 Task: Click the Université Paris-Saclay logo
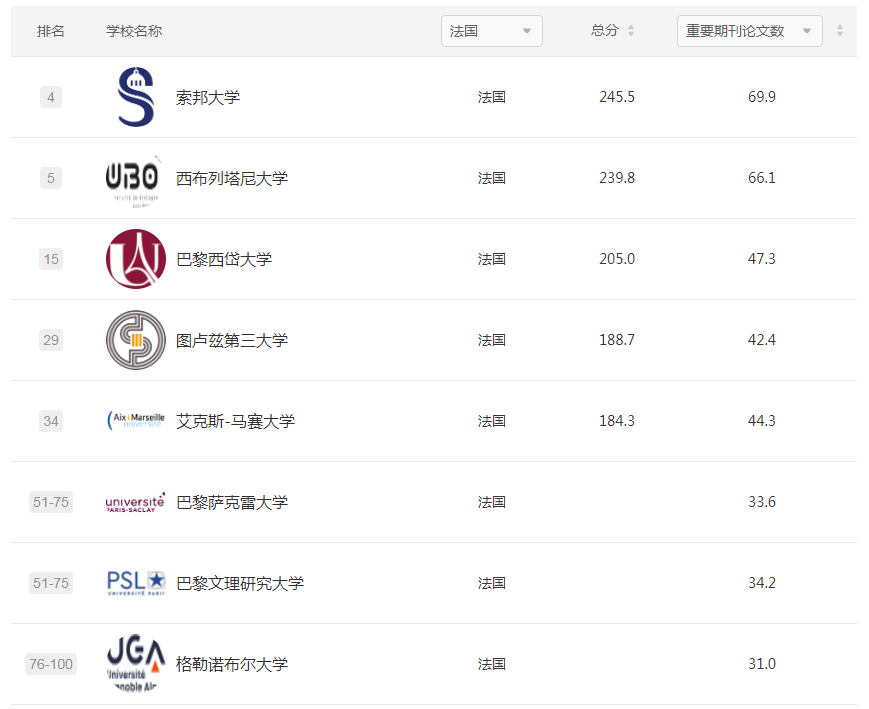(x=135, y=501)
